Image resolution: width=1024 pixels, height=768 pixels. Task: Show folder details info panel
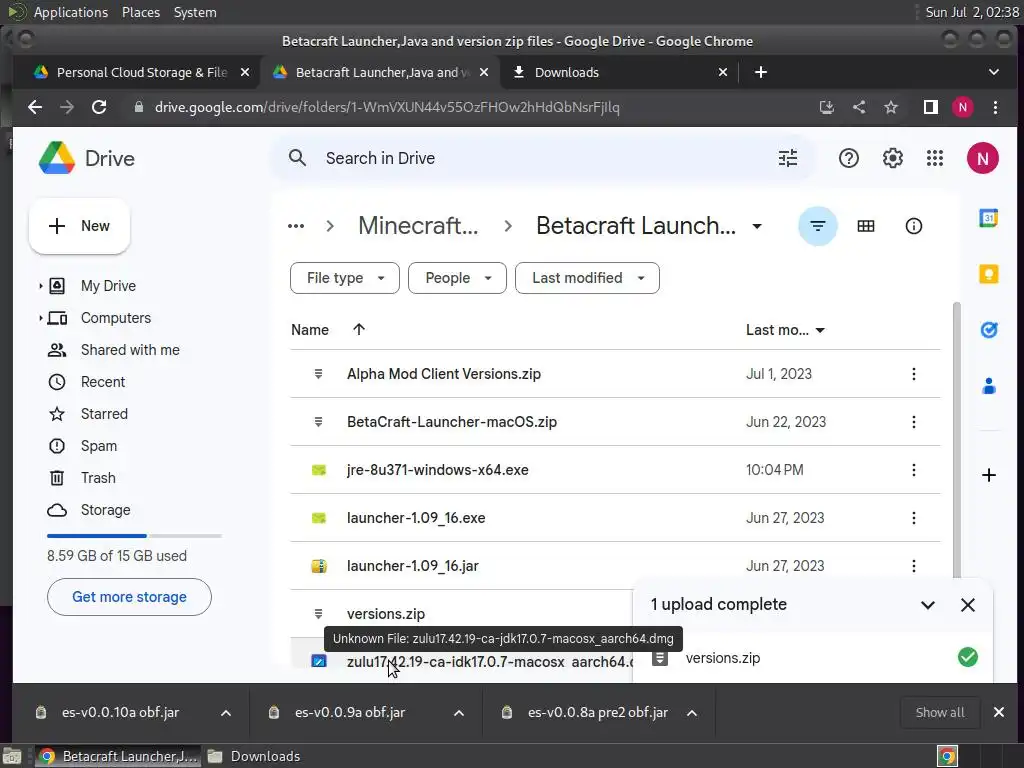coord(914,226)
